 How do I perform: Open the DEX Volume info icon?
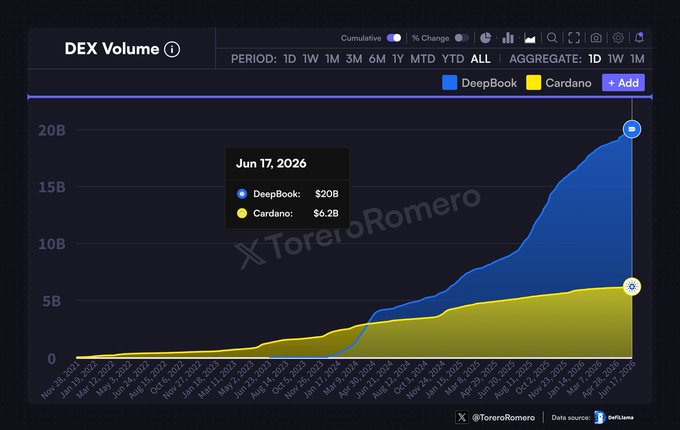click(x=172, y=49)
